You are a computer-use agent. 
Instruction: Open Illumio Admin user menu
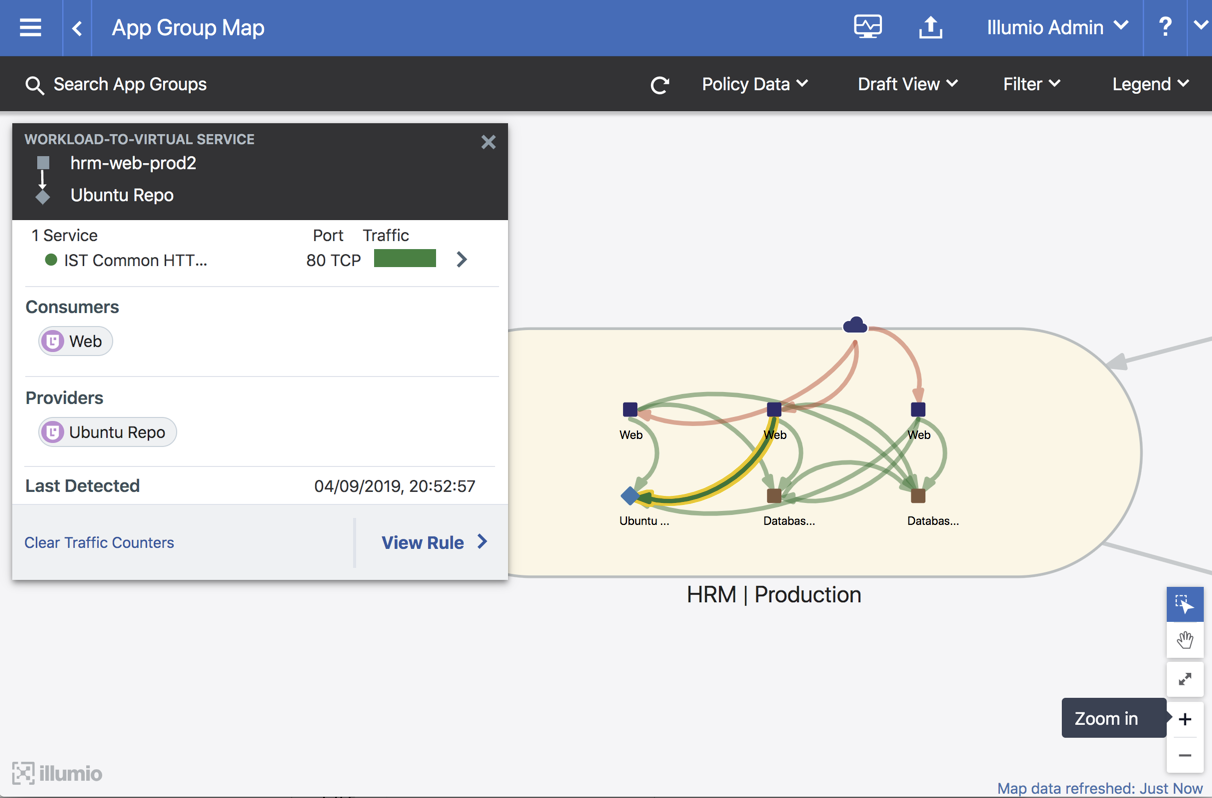(1057, 27)
